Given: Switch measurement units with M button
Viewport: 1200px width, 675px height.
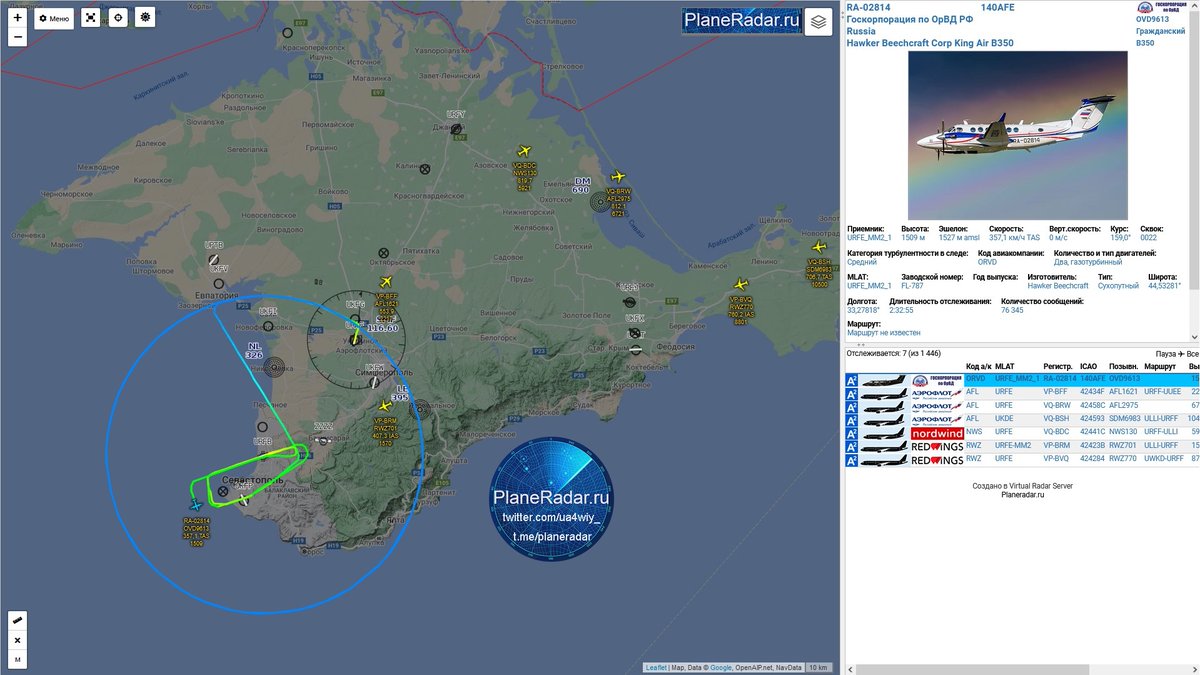Looking at the screenshot, I should click(x=17, y=659).
